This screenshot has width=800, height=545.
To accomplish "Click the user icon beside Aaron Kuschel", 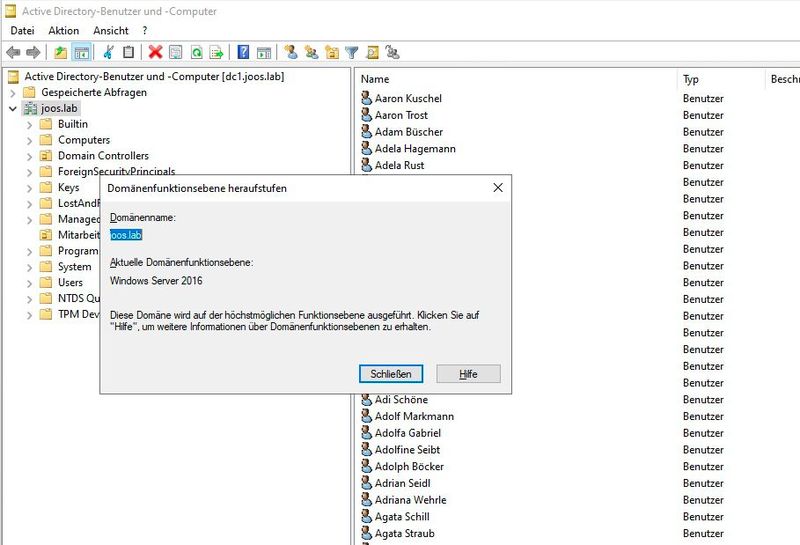I will 366,98.
